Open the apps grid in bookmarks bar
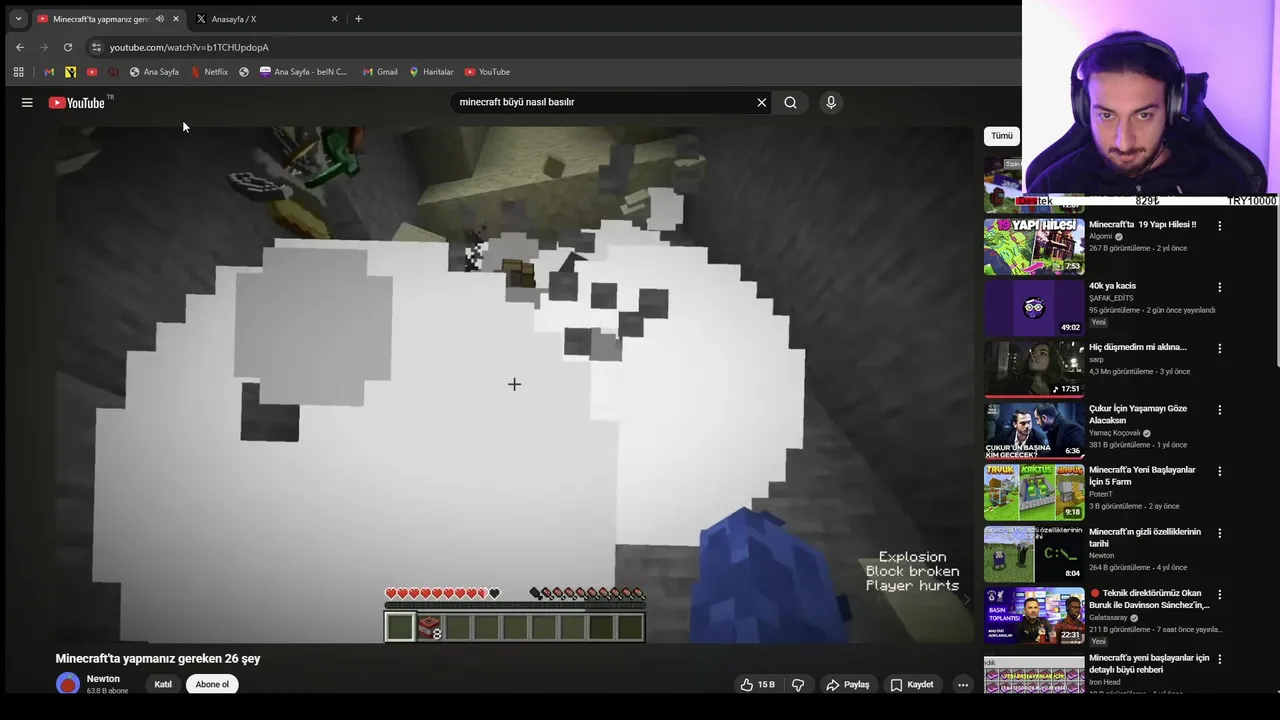 coord(18,72)
